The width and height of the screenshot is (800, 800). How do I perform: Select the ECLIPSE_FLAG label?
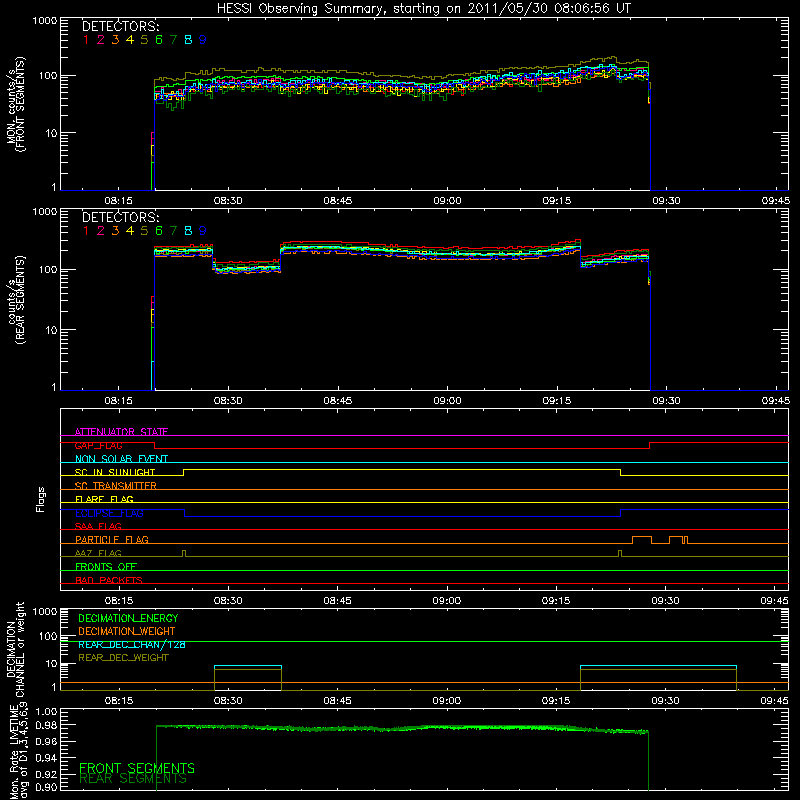coord(109,513)
